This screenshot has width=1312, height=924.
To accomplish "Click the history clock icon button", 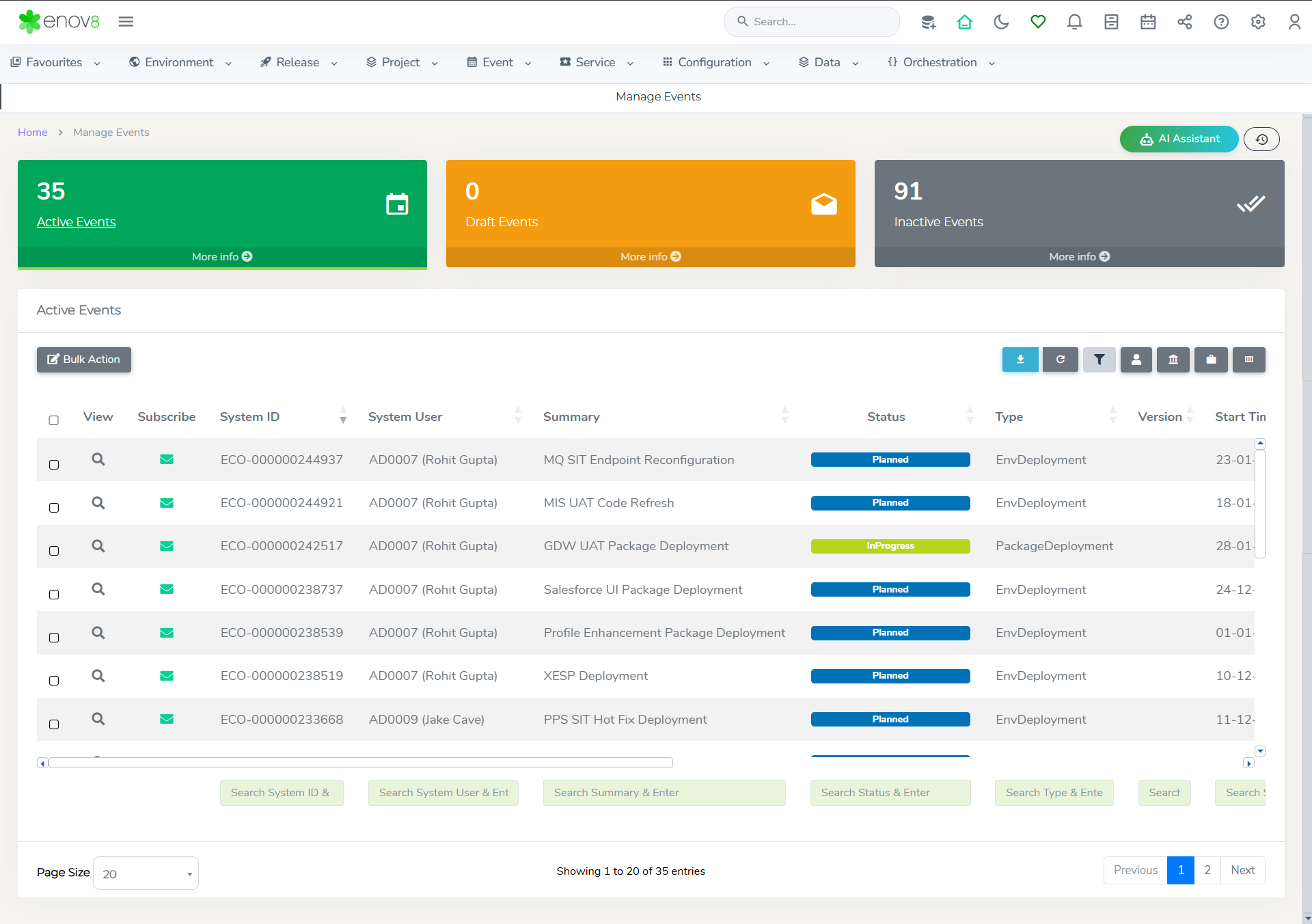I will point(1261,139).
